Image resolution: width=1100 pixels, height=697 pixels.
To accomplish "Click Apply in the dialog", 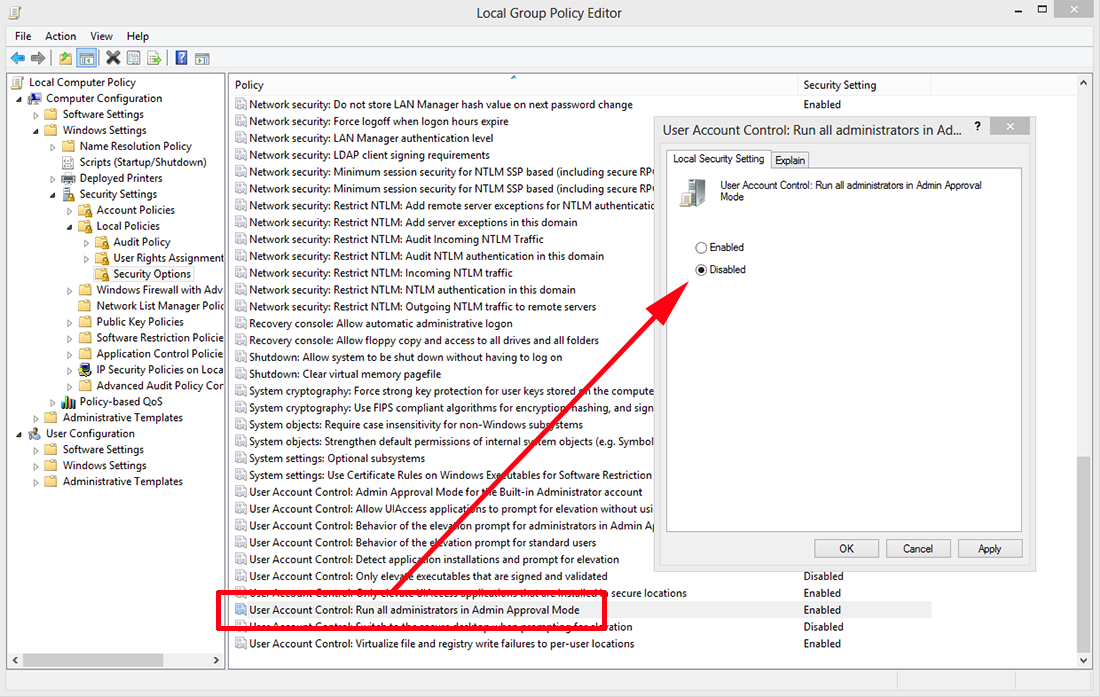I will (990, 548).
